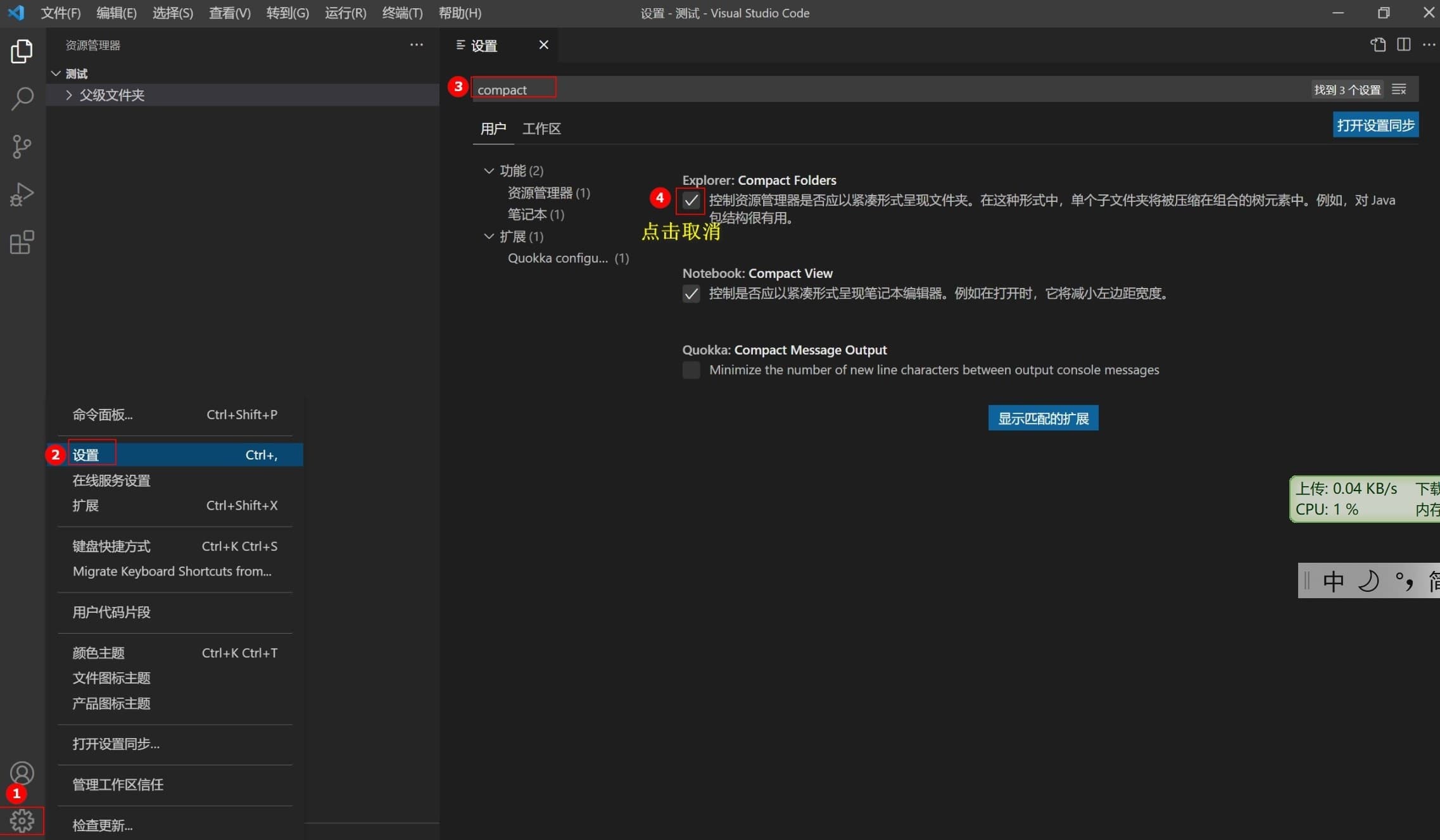Image resolution: width=1440 pixels, height=840 pixels.
Task: Choose 在线服务设置 from the menu
Action: click(175, 480)
